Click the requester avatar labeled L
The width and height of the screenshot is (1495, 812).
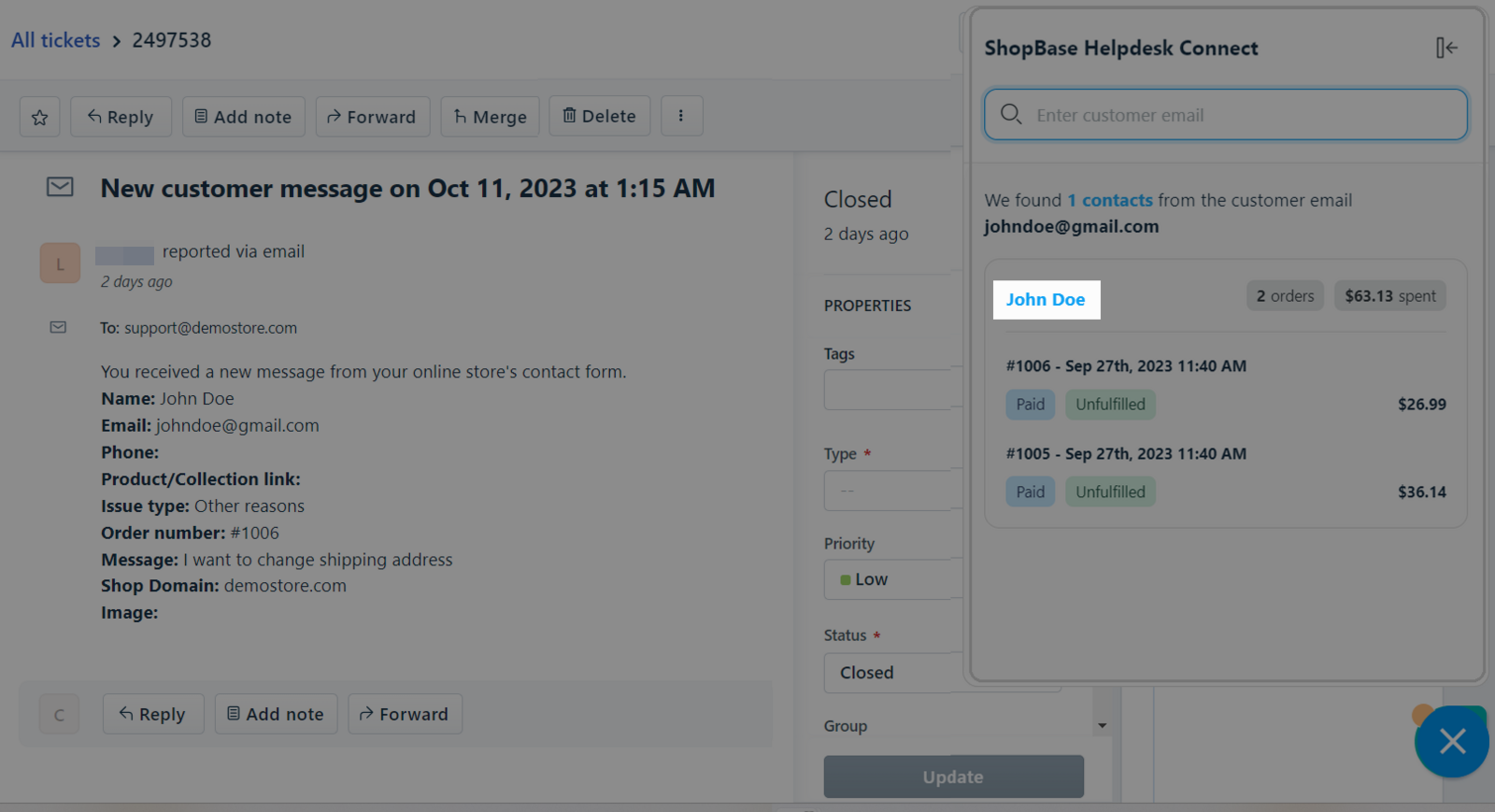click(60, 264)
